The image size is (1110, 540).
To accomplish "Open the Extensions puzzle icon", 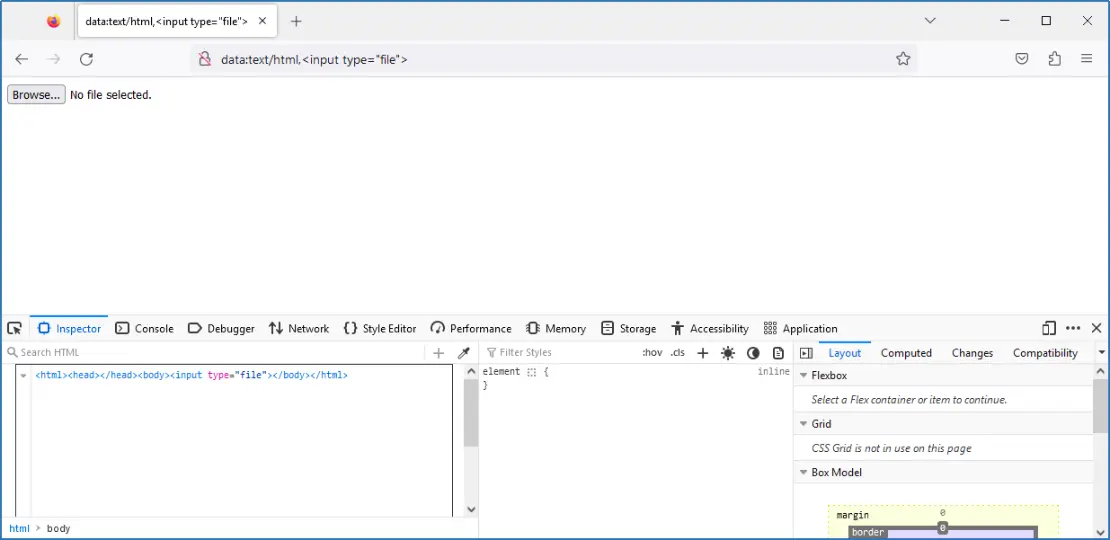I will pos(1055,59).
